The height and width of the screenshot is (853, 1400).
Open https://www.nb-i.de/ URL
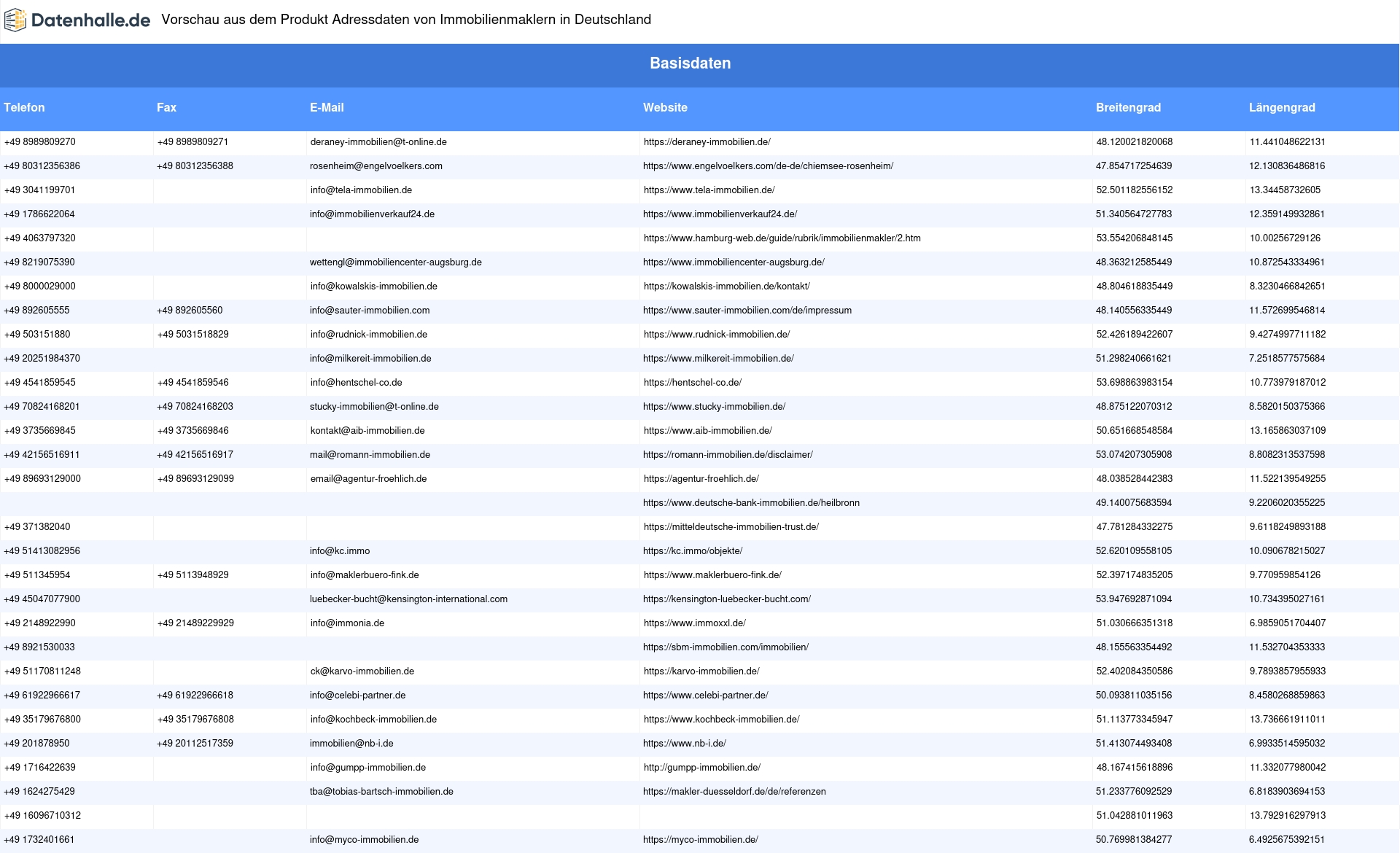pyautogui.click(x=685, y=744)
